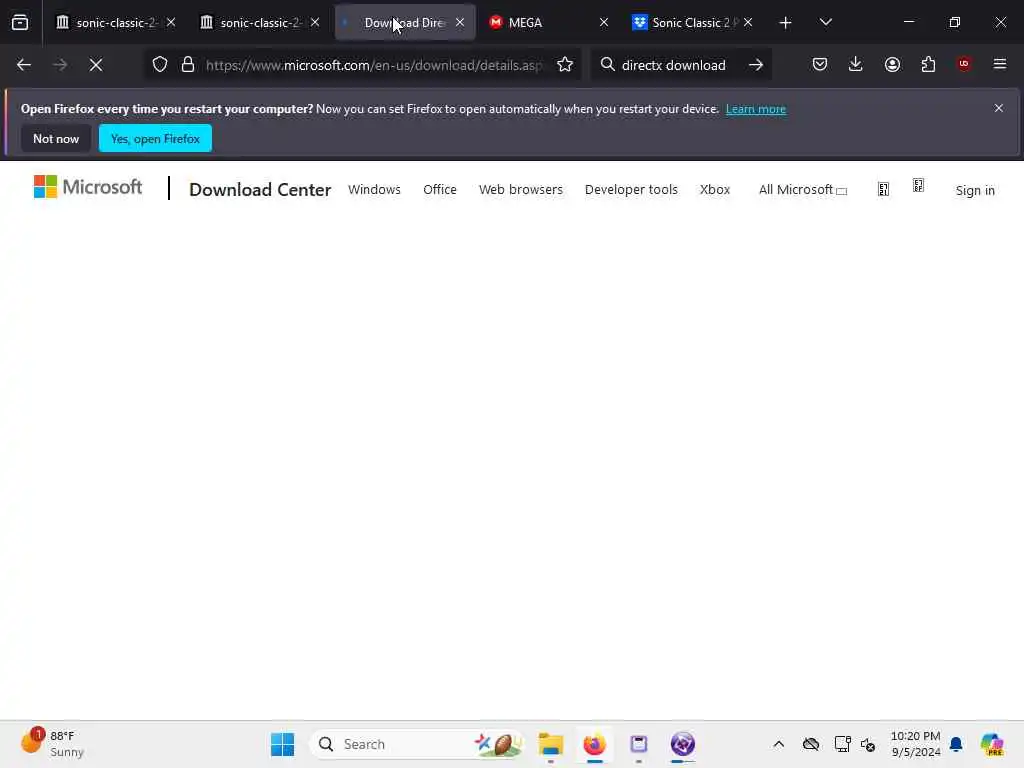Open the Download Center link
Image resolution: width=1024 pixels, height=768 pixels.
pyautogui.click(x=260, y=189)
